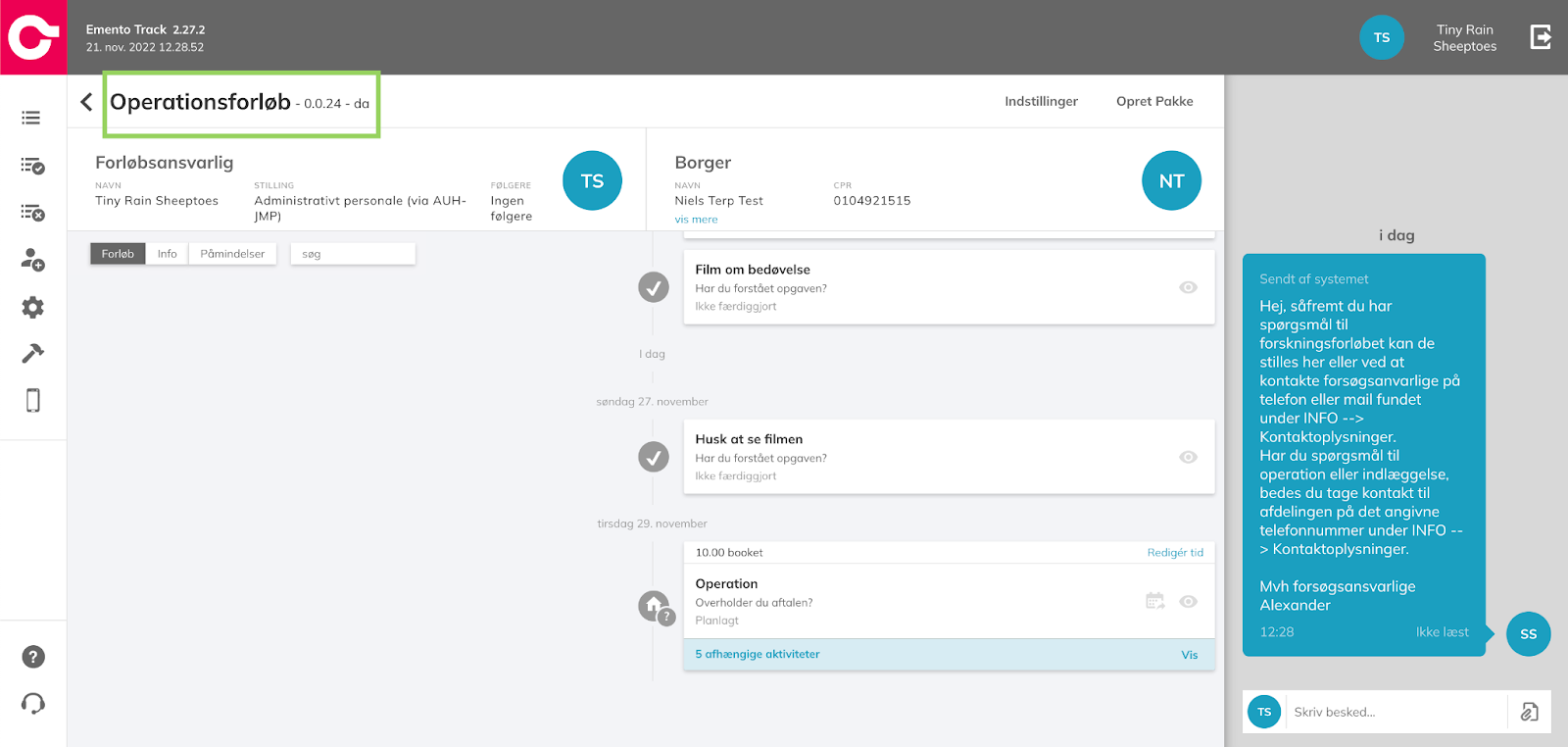This screenshot has height=747, width=1568.
Task: Click the TS avatar in the header
Action: 1382,37
